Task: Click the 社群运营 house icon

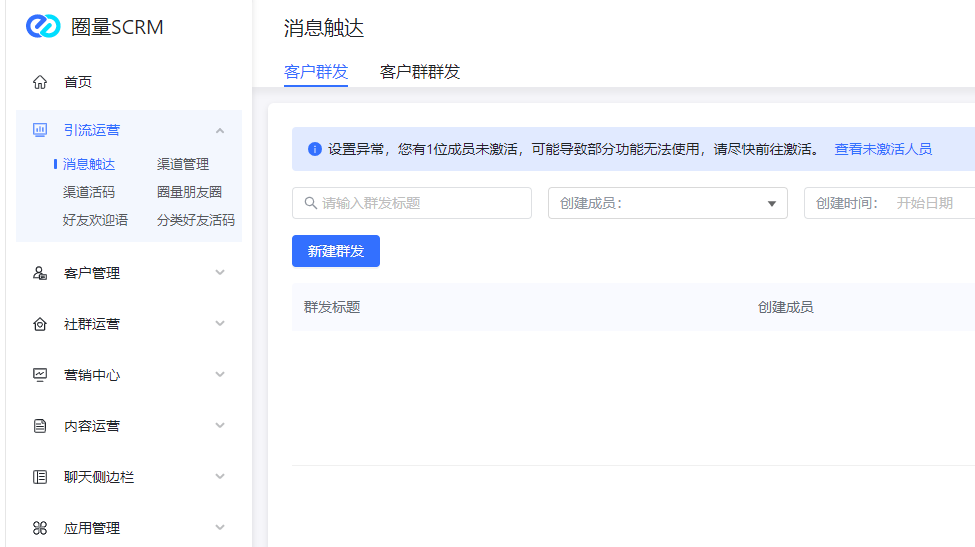Action: pos(40,324)
